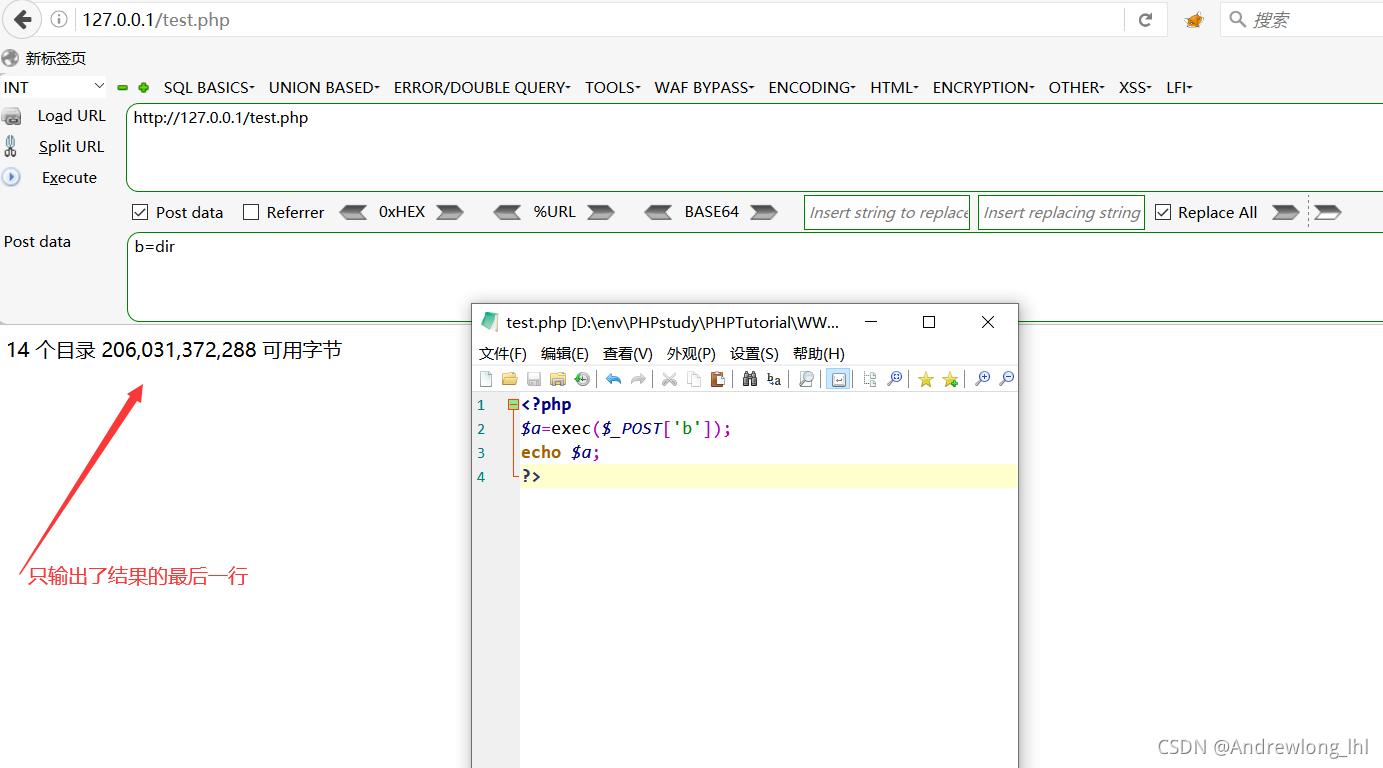Open the WAF BYPASS dropdown
Screen dimensions: 1383x768
pyautogui.click(x=704, y=88)
